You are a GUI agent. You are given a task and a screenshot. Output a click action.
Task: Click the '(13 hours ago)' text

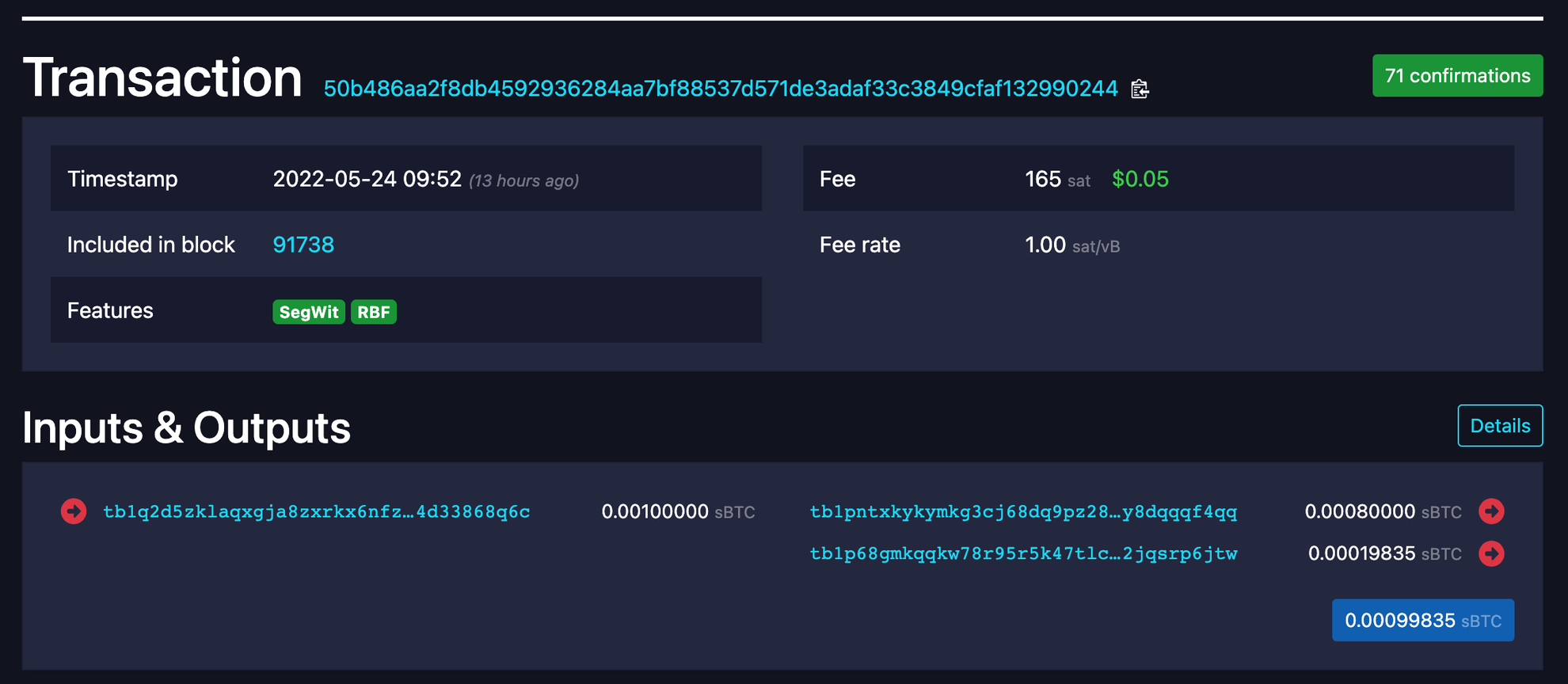pos(523,181)
